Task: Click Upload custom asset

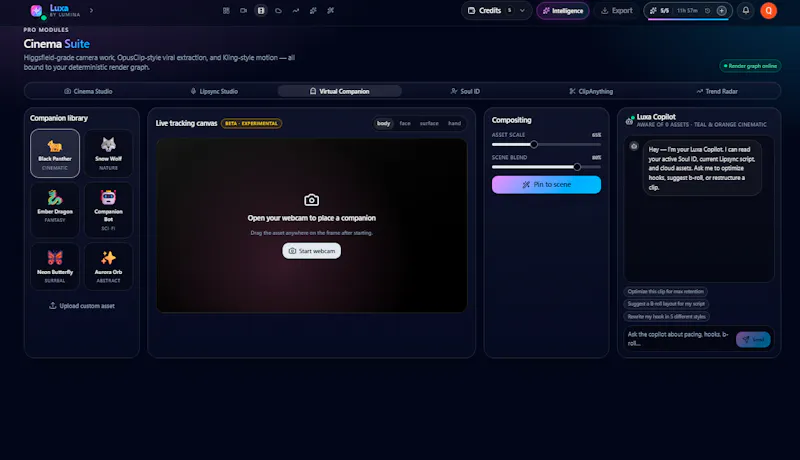Action: [x=82, y=305]
